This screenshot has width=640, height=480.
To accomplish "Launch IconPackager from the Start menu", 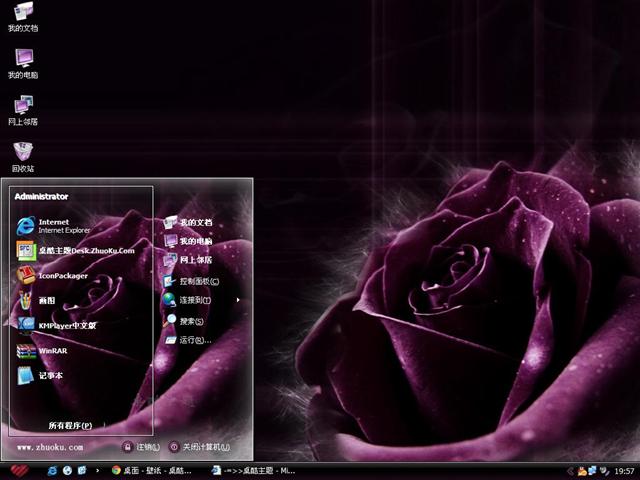I will coord(52,276).
